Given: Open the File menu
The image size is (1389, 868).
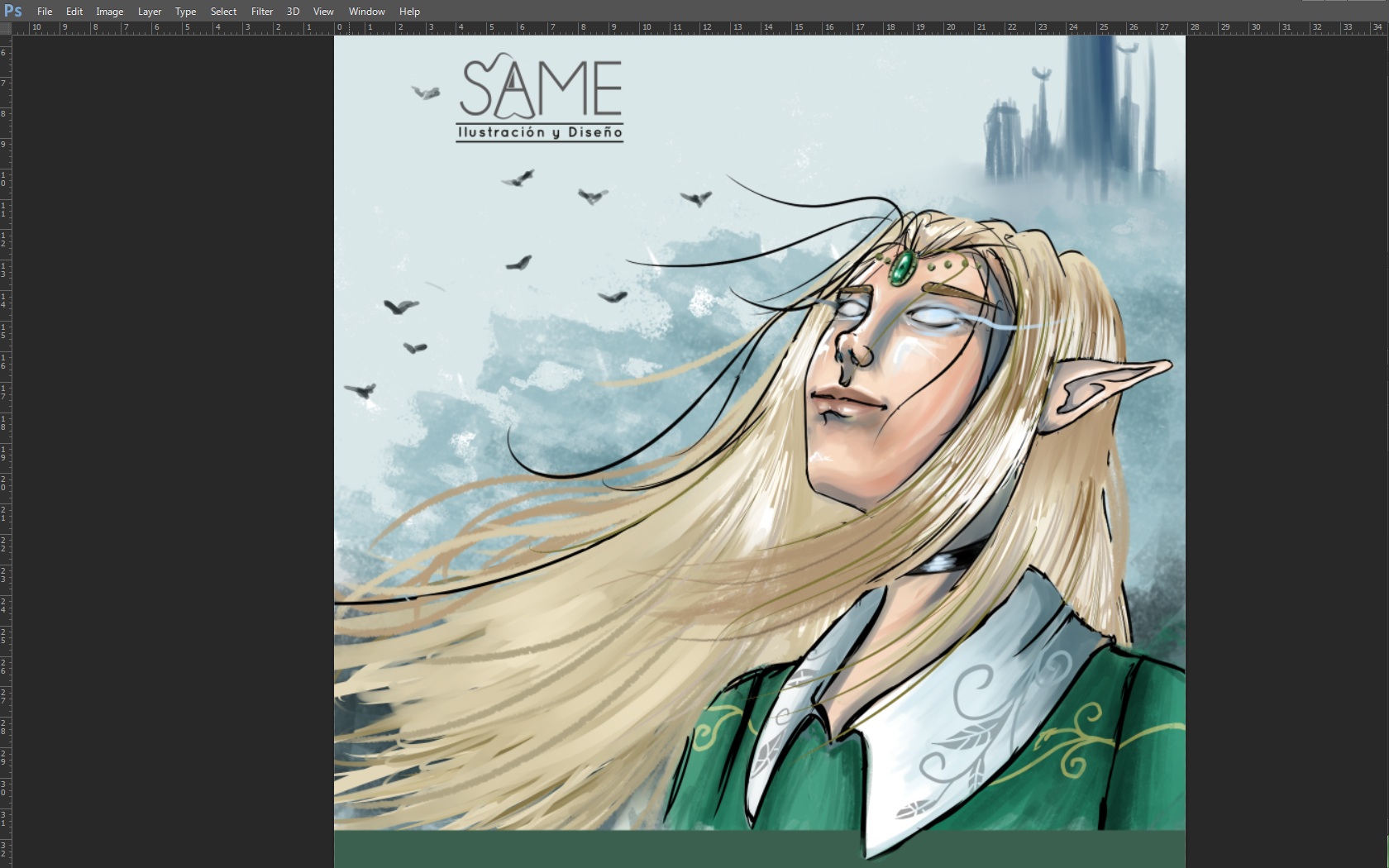Looking at the screenshot, I should tap(45, 12).
